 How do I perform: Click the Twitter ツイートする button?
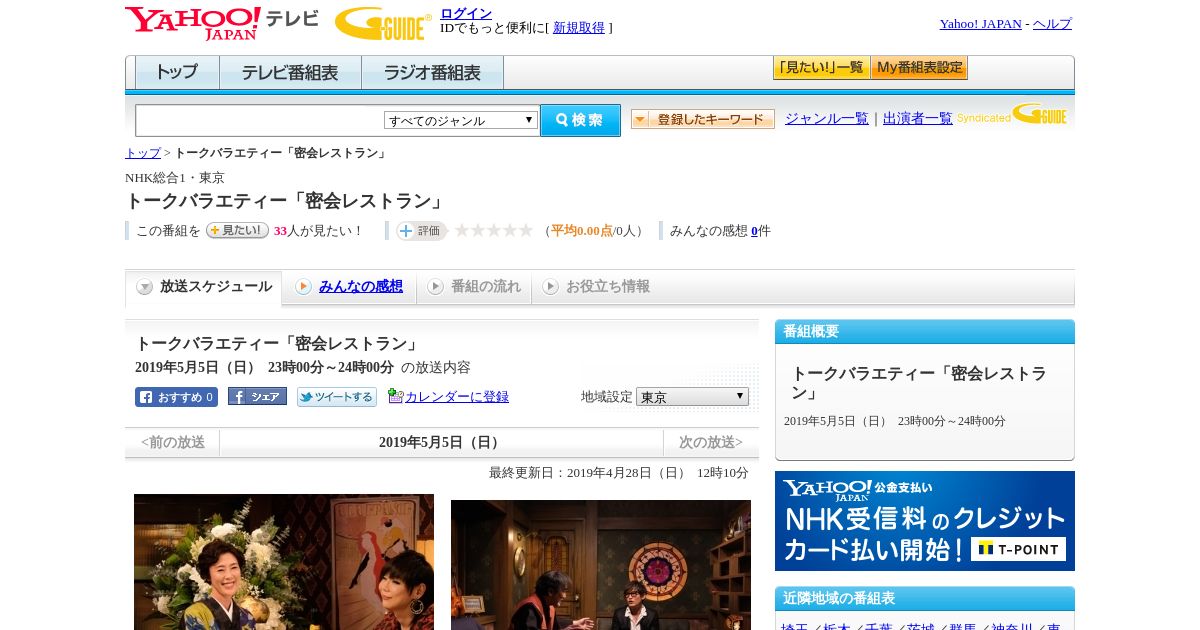click(337, 397)
